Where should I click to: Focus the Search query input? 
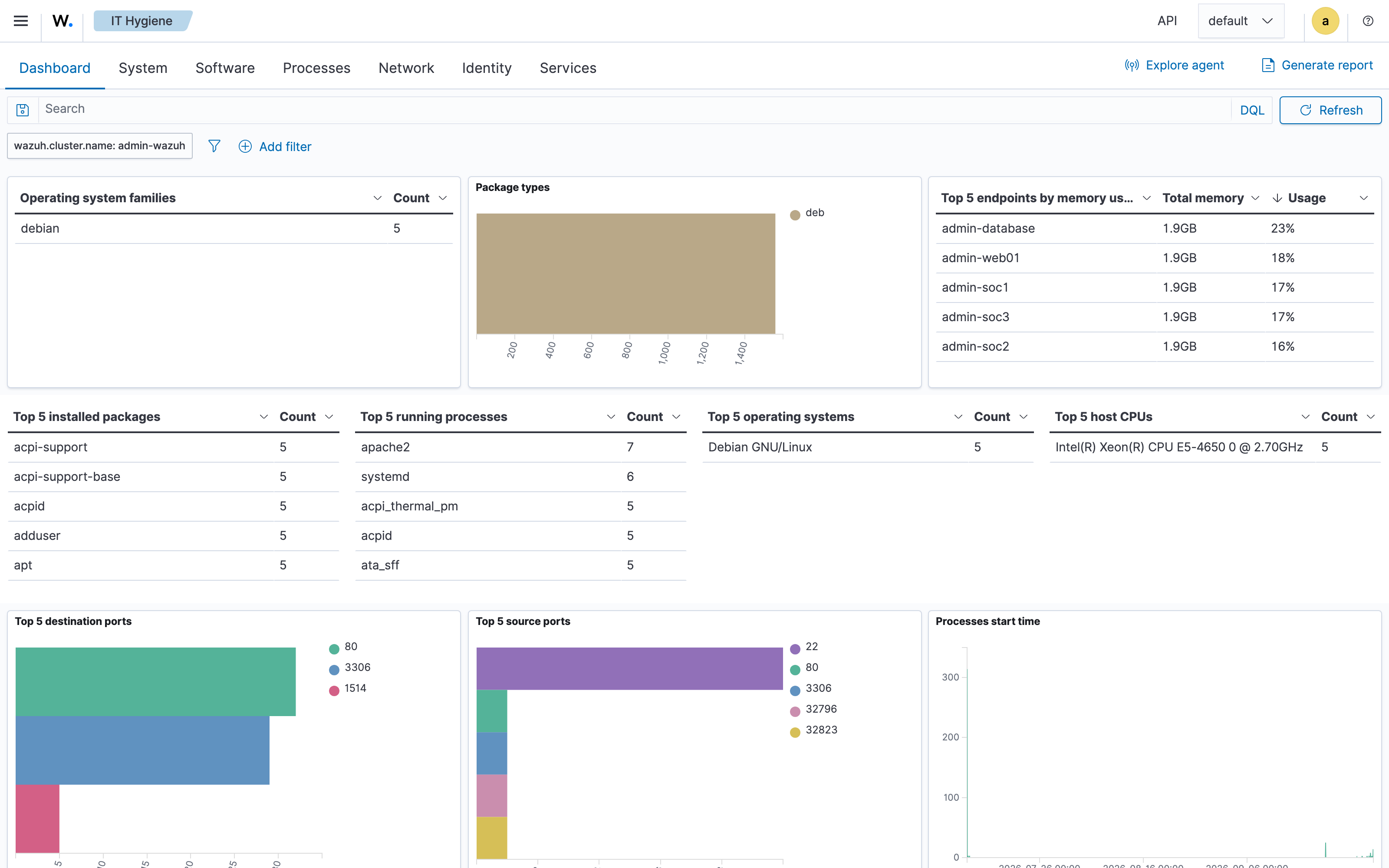634,109
